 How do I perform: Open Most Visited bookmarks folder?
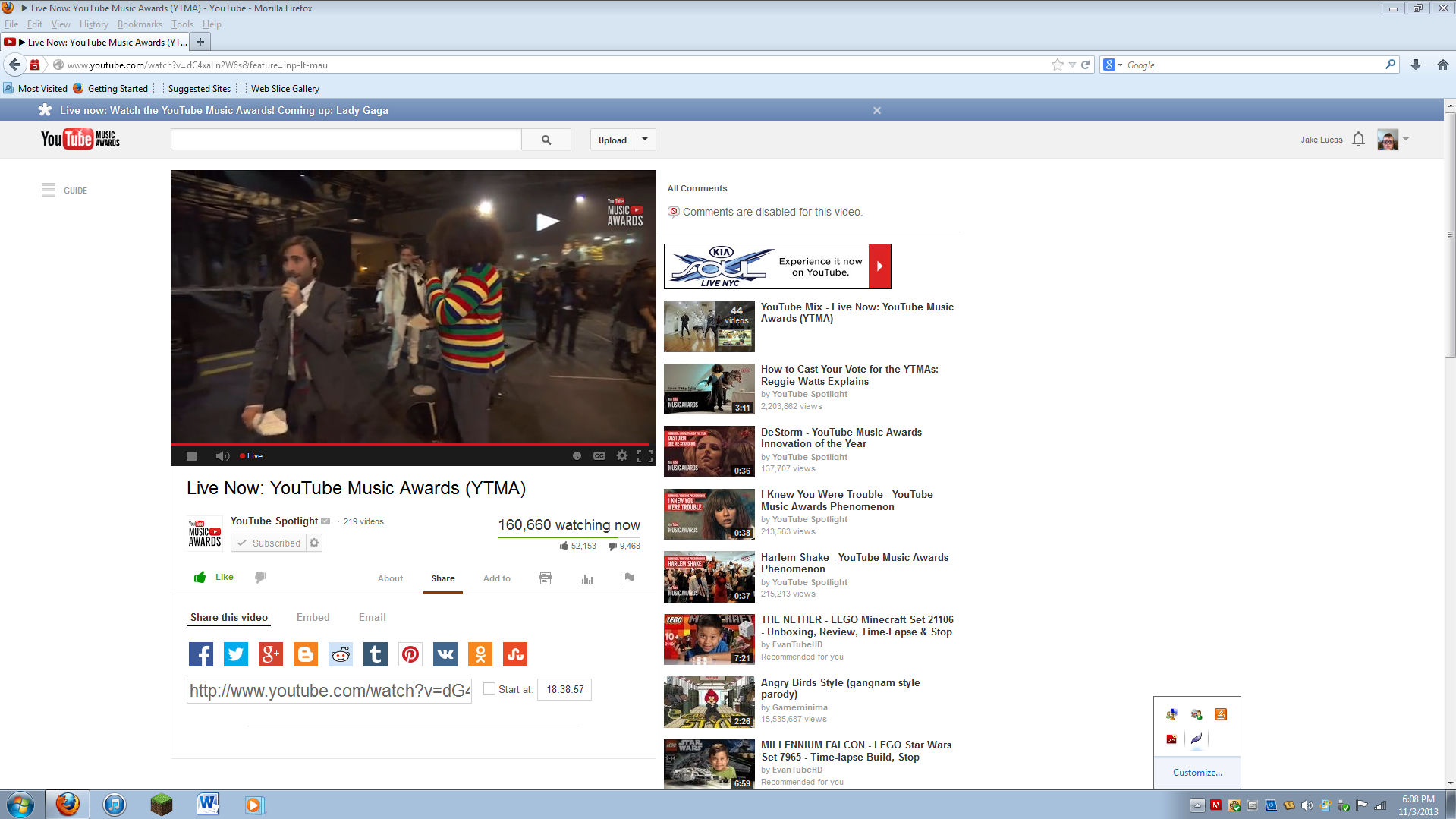click(x=36, y=89)
